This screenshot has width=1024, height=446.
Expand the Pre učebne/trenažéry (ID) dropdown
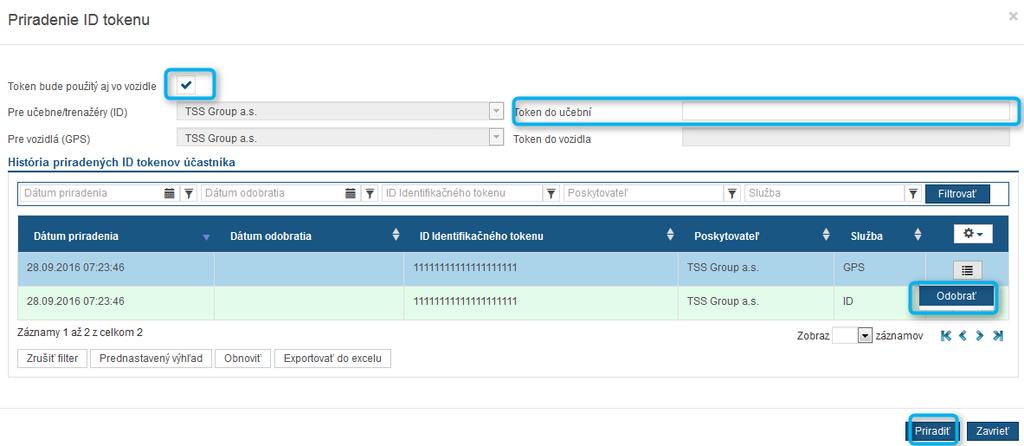[496, 112]
